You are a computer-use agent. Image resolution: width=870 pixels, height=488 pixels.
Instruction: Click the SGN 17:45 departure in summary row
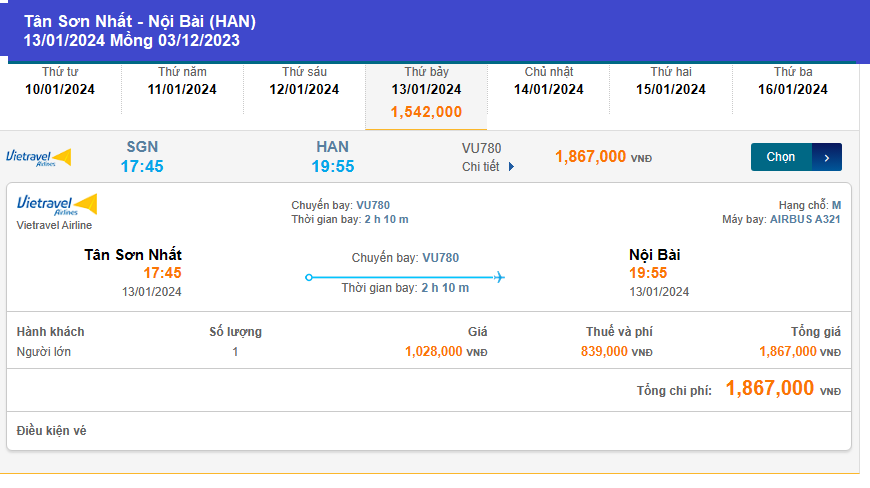point(142,157)
